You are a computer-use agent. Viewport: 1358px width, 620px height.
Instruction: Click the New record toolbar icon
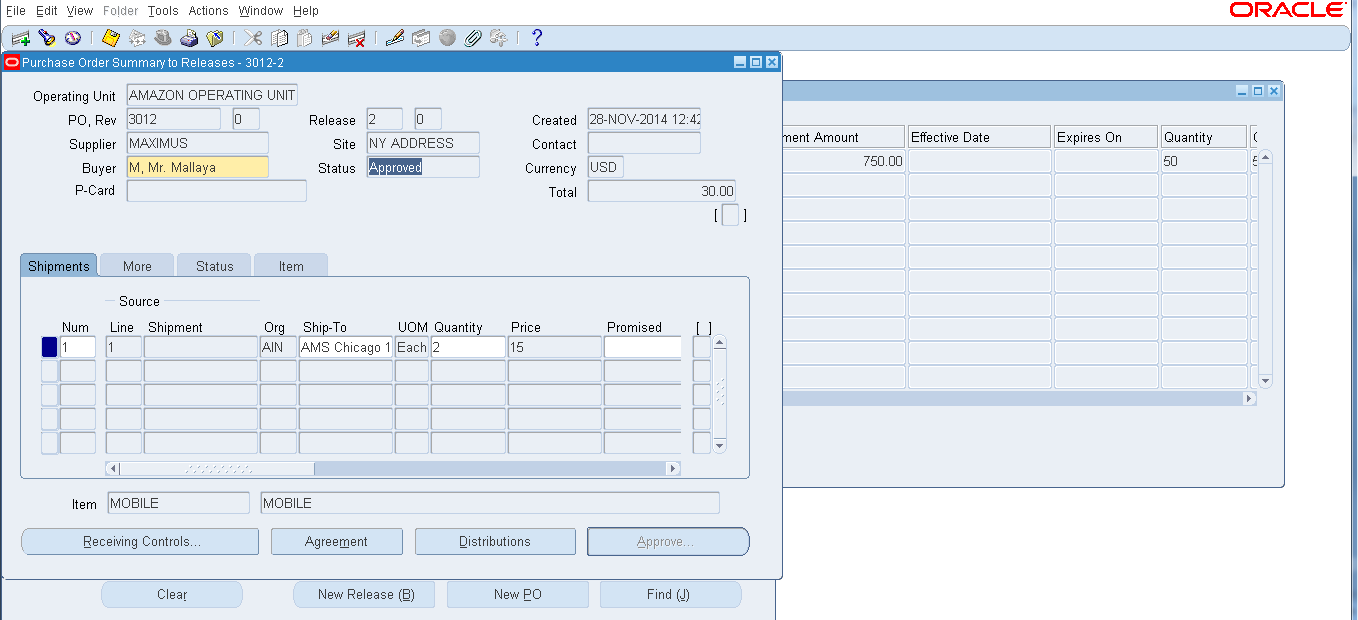(x=20, y=38)
